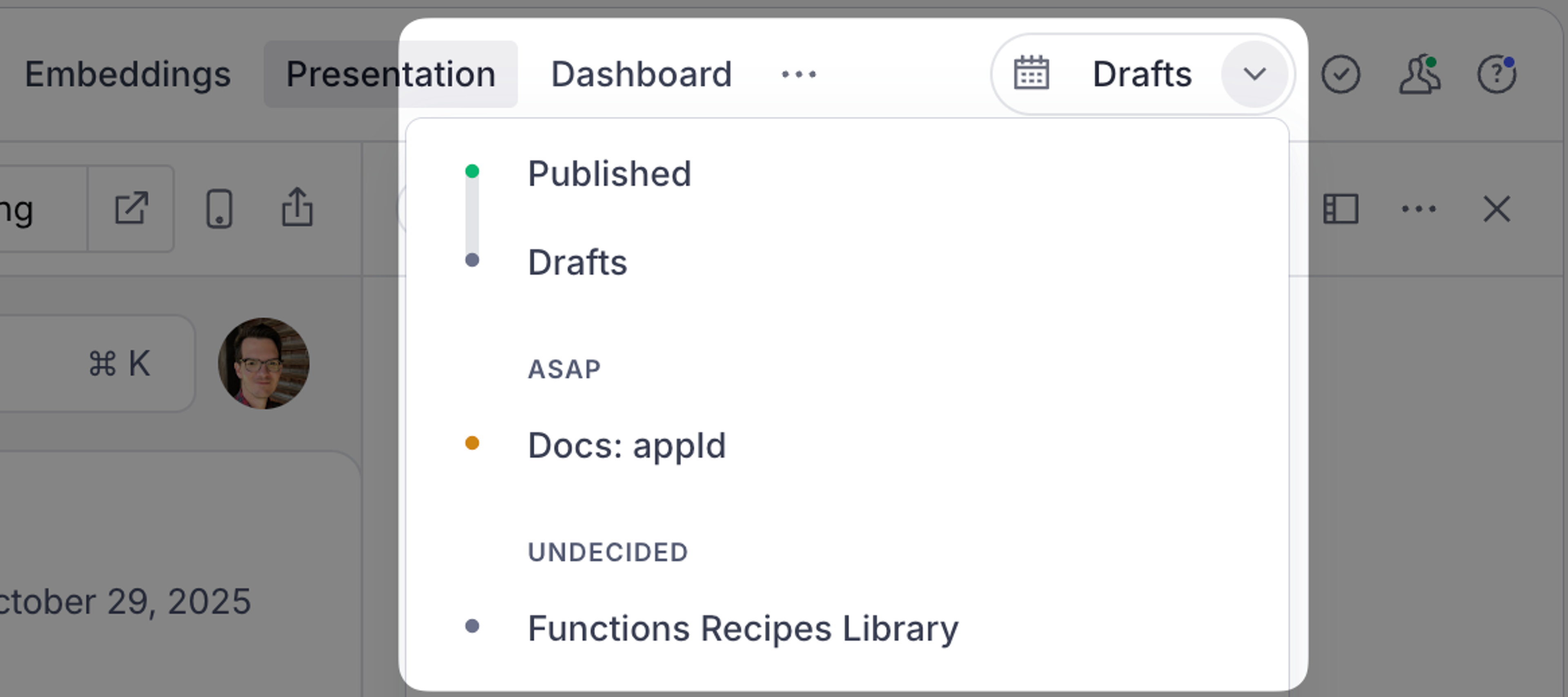Viewport: 1568px width, 697px height.
Task: Open the Docs: appId document under ASAP
Action: (627, 445)
